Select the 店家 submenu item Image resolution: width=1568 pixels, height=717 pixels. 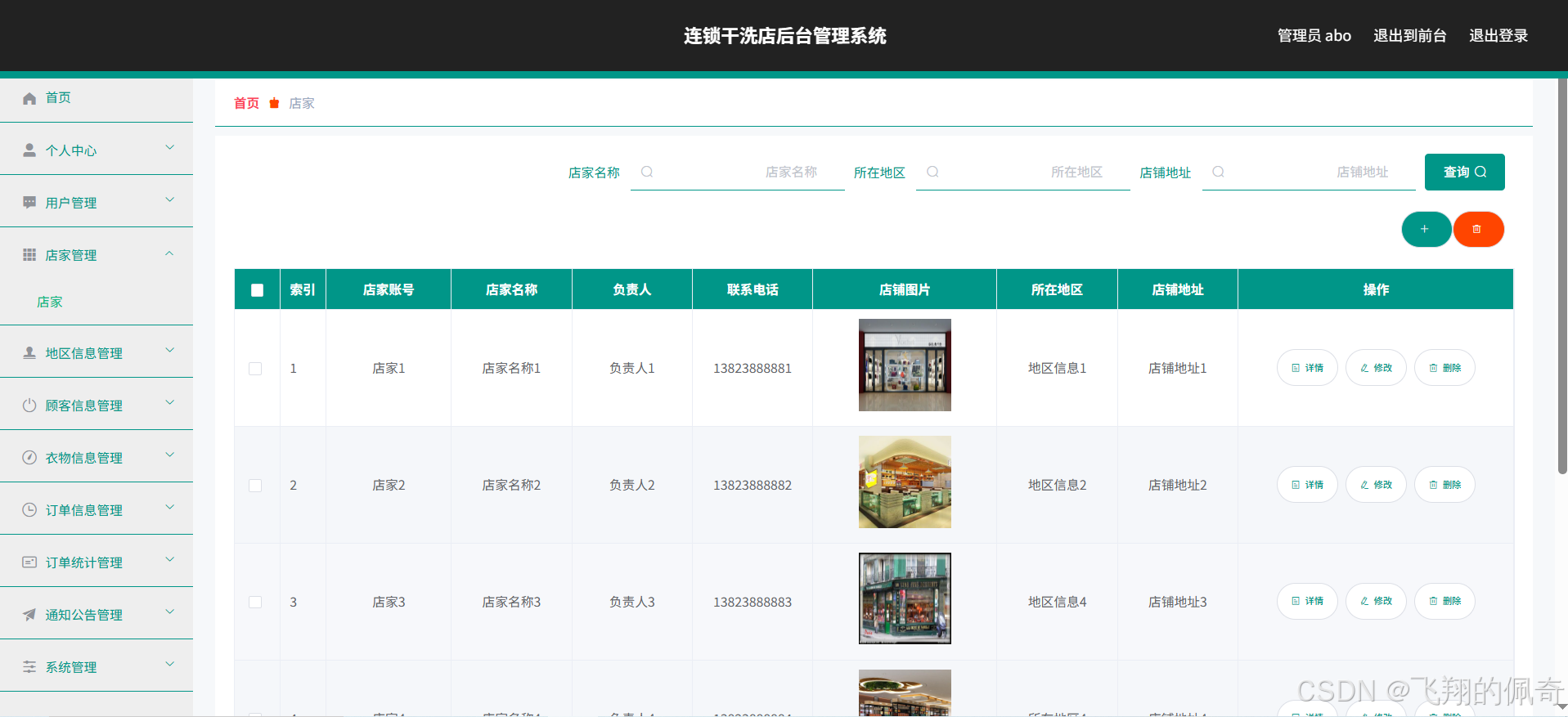point(97,302)
